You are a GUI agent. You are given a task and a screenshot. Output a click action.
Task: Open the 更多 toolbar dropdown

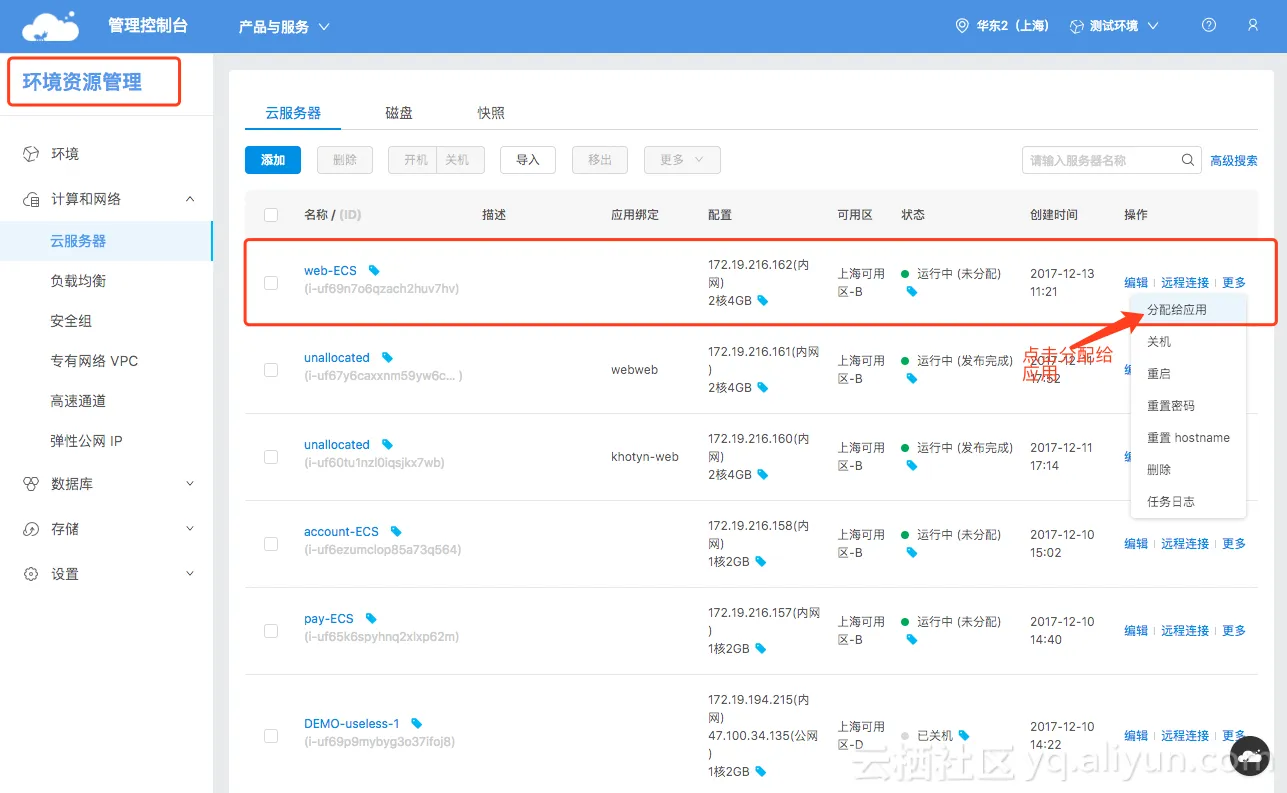click(x=682, y=160)
